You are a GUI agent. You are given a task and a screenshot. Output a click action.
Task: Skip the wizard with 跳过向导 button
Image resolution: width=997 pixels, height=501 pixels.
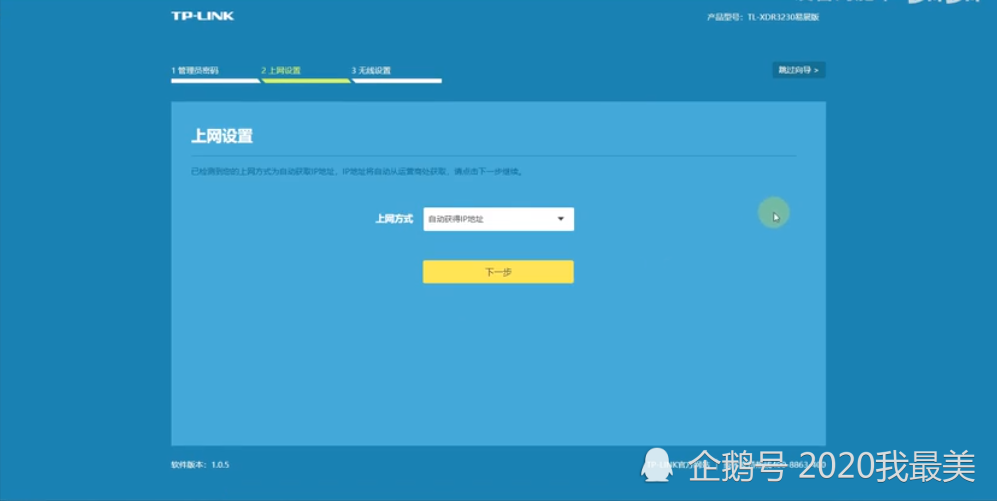799,70
